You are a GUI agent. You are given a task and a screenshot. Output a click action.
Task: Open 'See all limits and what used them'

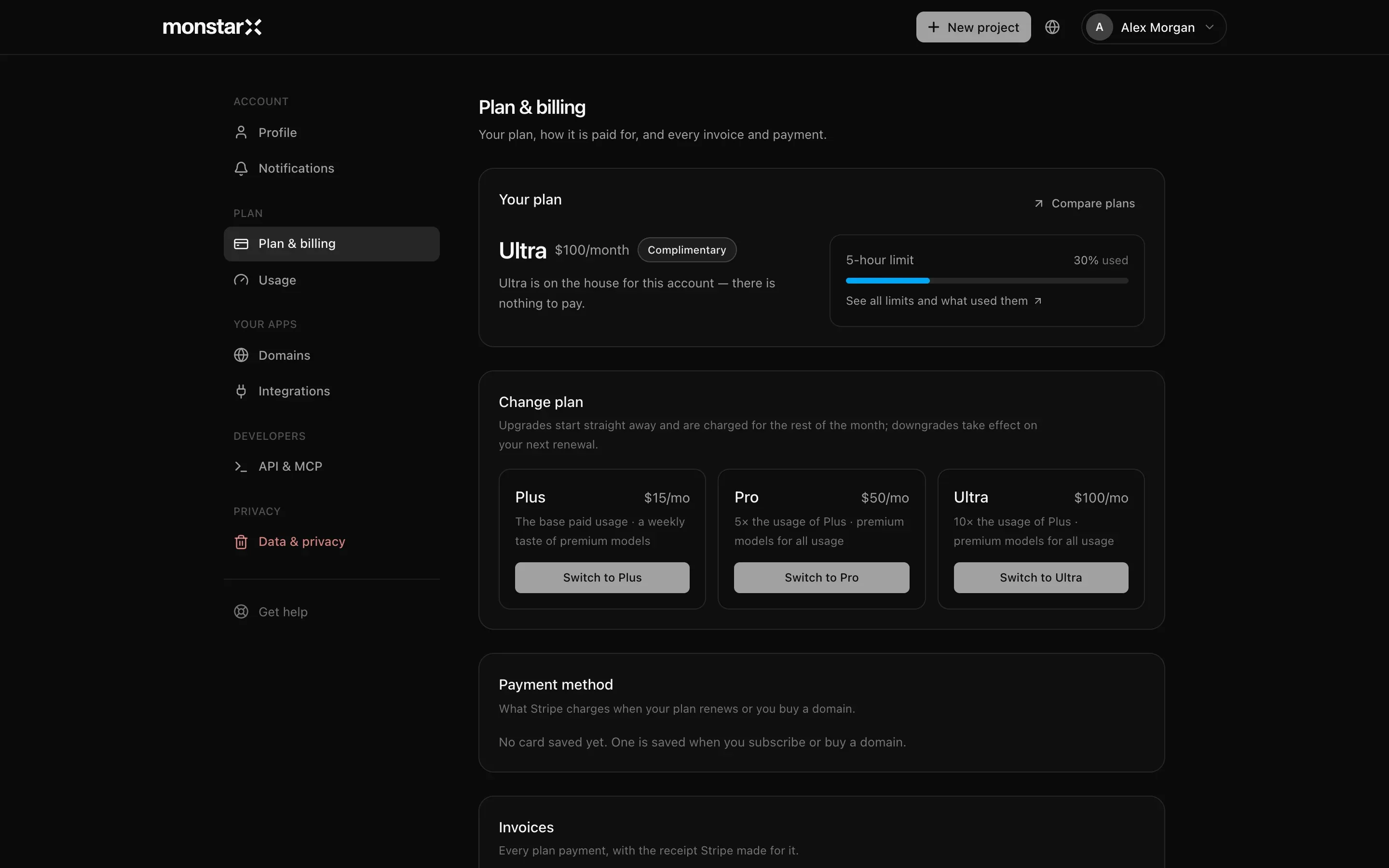943,301
